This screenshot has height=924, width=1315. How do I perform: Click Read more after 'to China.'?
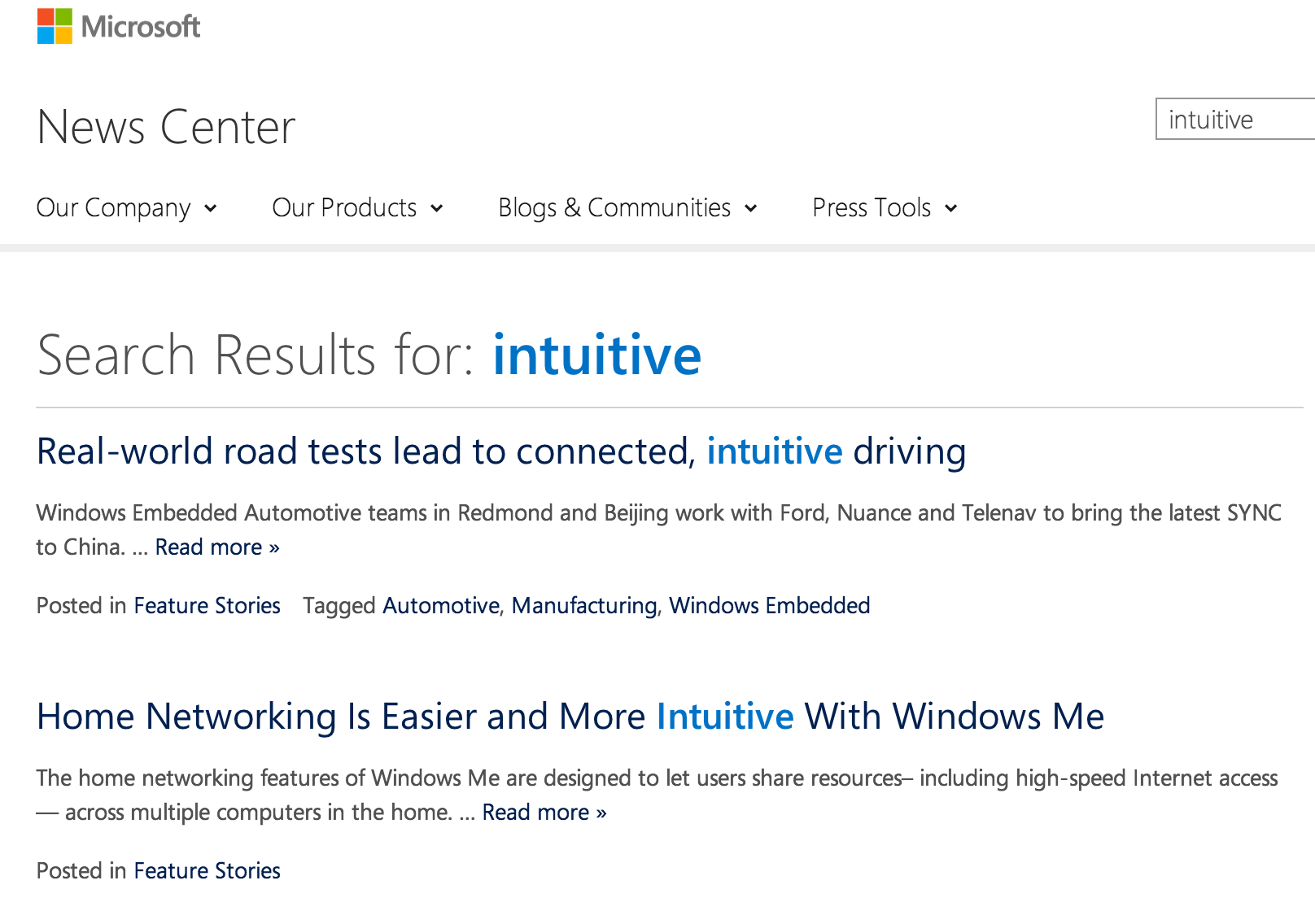click(x=217, y=547)
